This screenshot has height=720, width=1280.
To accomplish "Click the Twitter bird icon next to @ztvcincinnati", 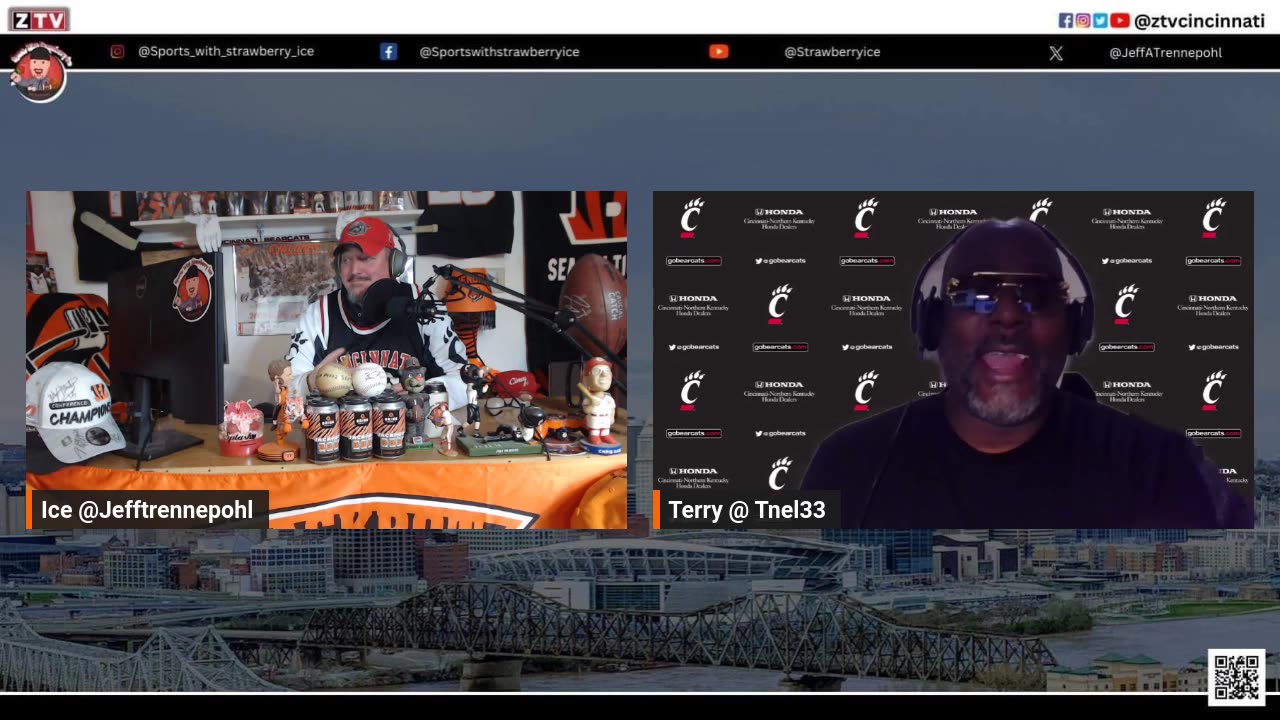I will (x=1099, y=20).
